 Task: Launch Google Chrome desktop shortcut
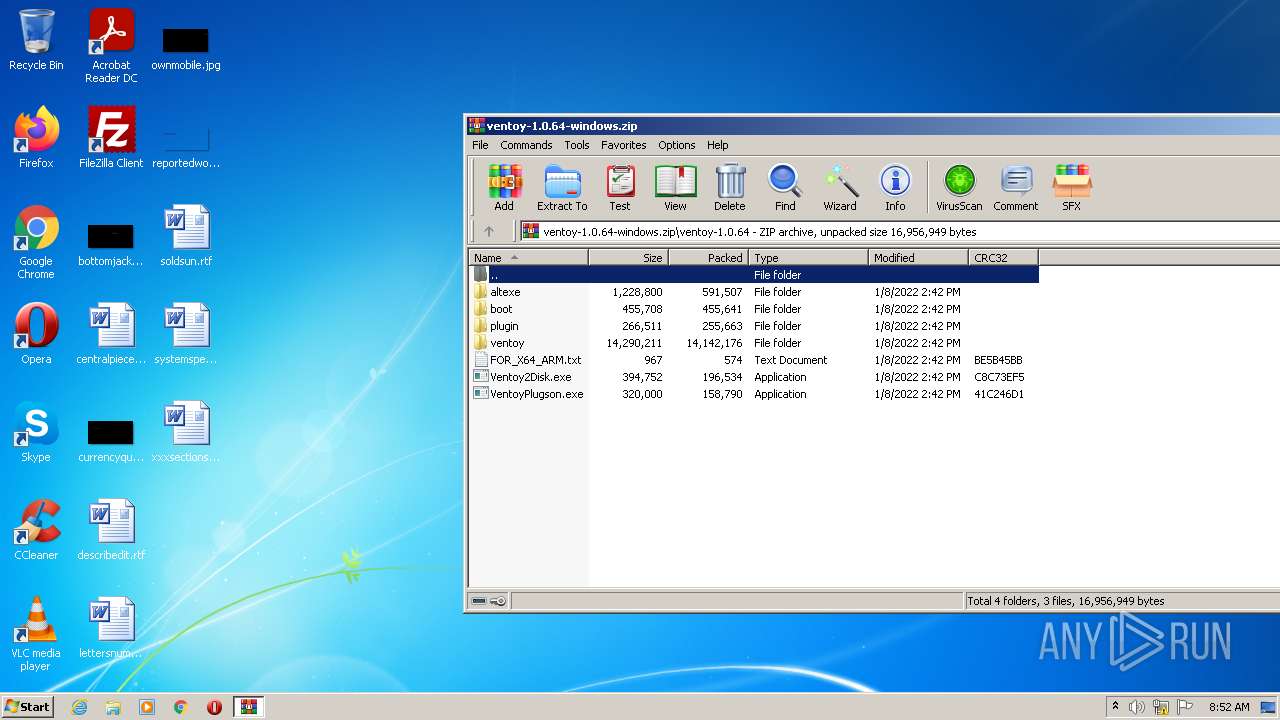tap(36, 242)
